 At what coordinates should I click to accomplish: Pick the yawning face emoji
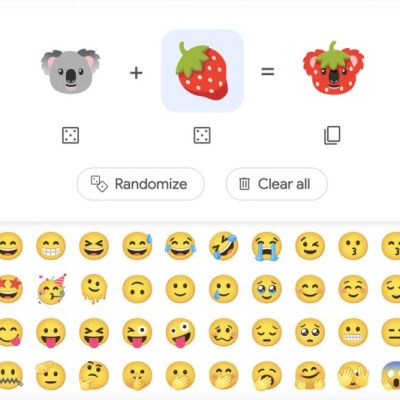(x=267, y=376)
